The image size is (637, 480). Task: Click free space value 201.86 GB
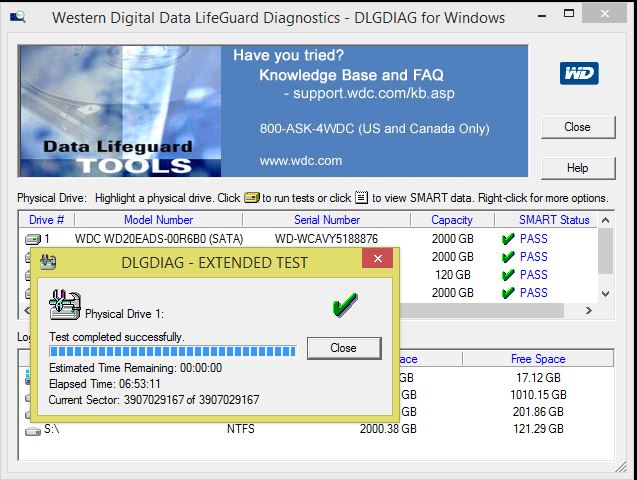[538, 412]
